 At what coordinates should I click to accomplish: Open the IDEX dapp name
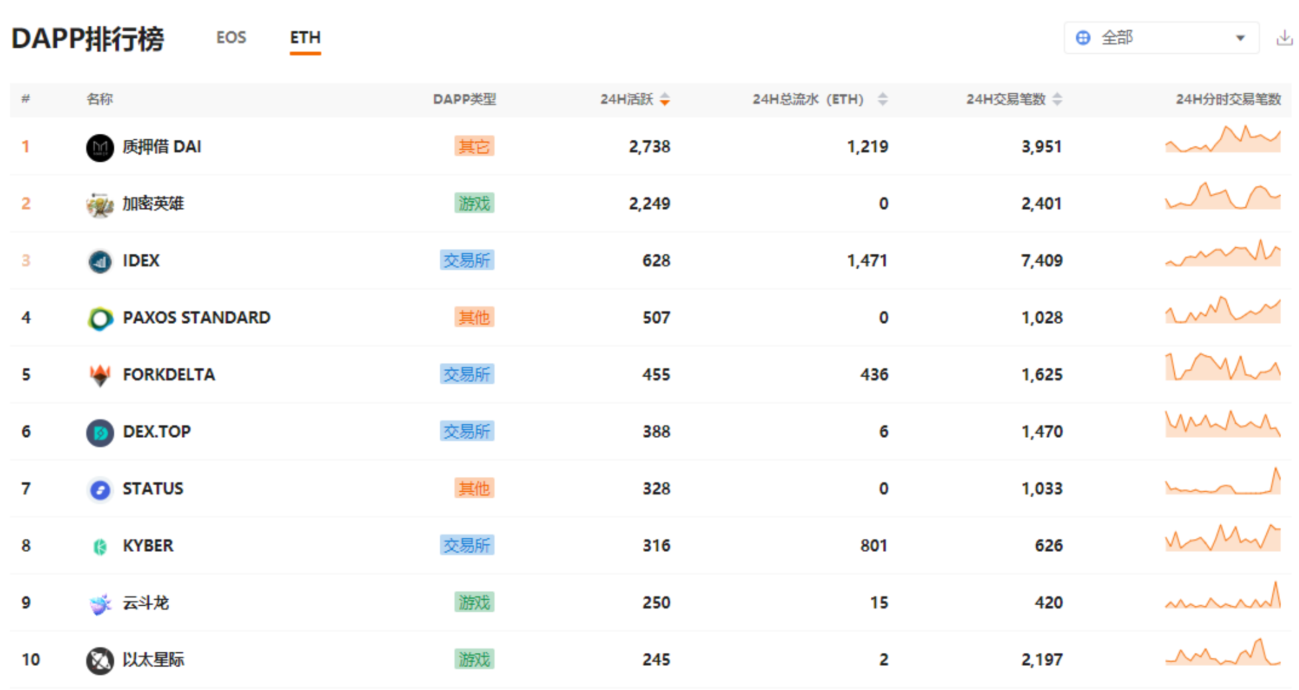(x=141, y=261)
